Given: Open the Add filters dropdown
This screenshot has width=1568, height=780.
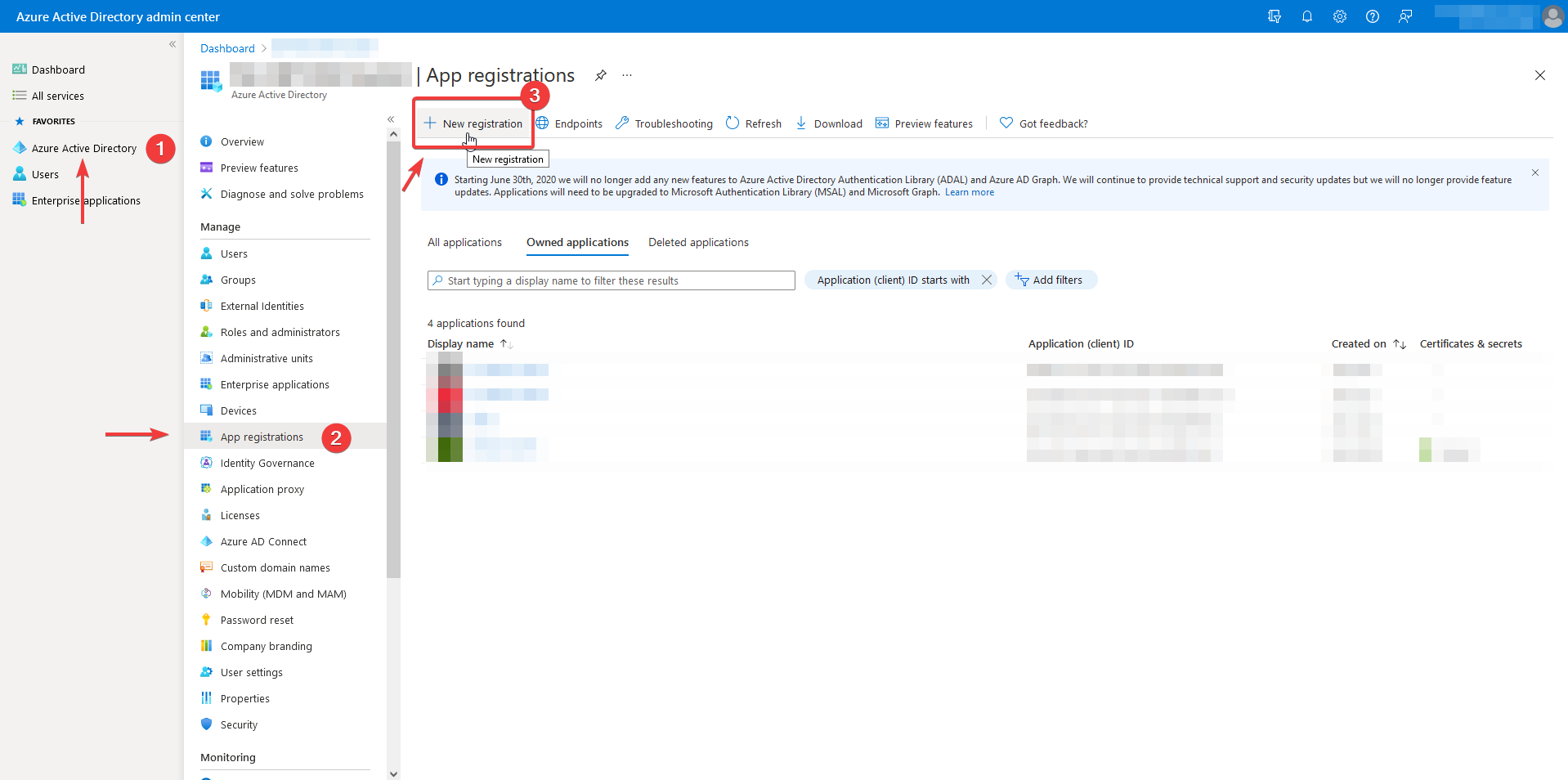Looking at the screenshot, I should (x=1051, y=280).
